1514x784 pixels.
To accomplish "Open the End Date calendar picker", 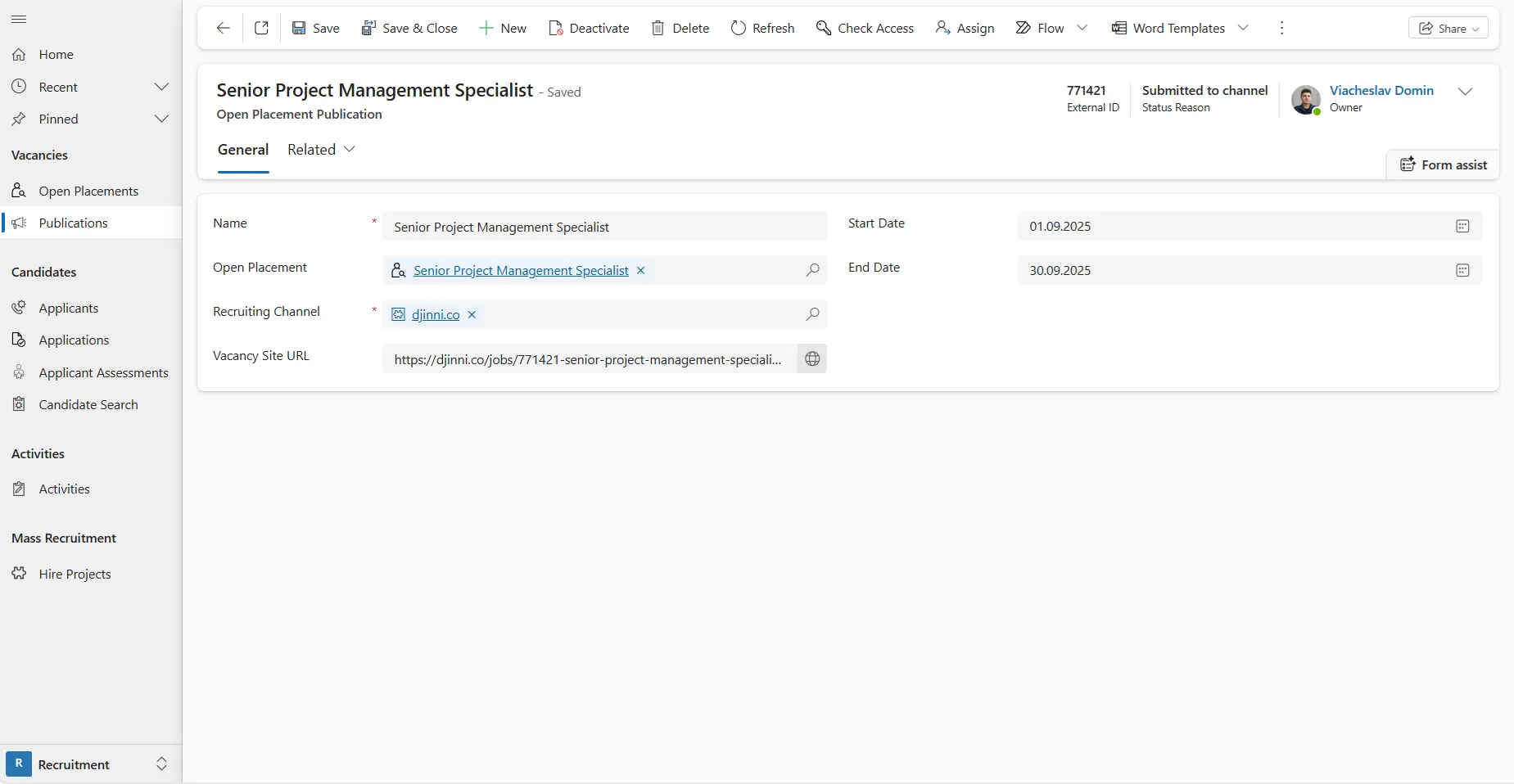I will point(1462,271).
